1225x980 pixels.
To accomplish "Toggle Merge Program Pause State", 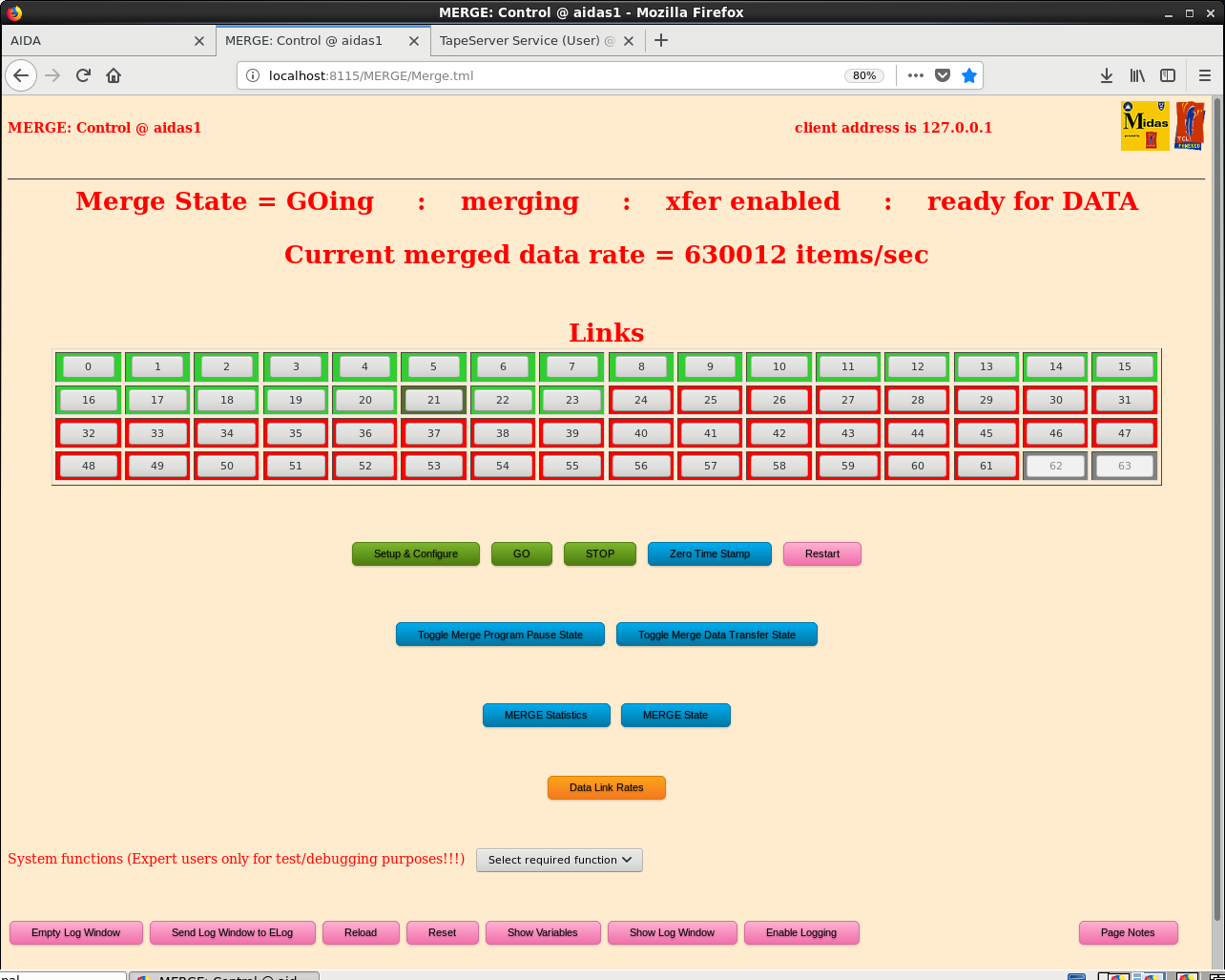I will [x=500, y=635].
